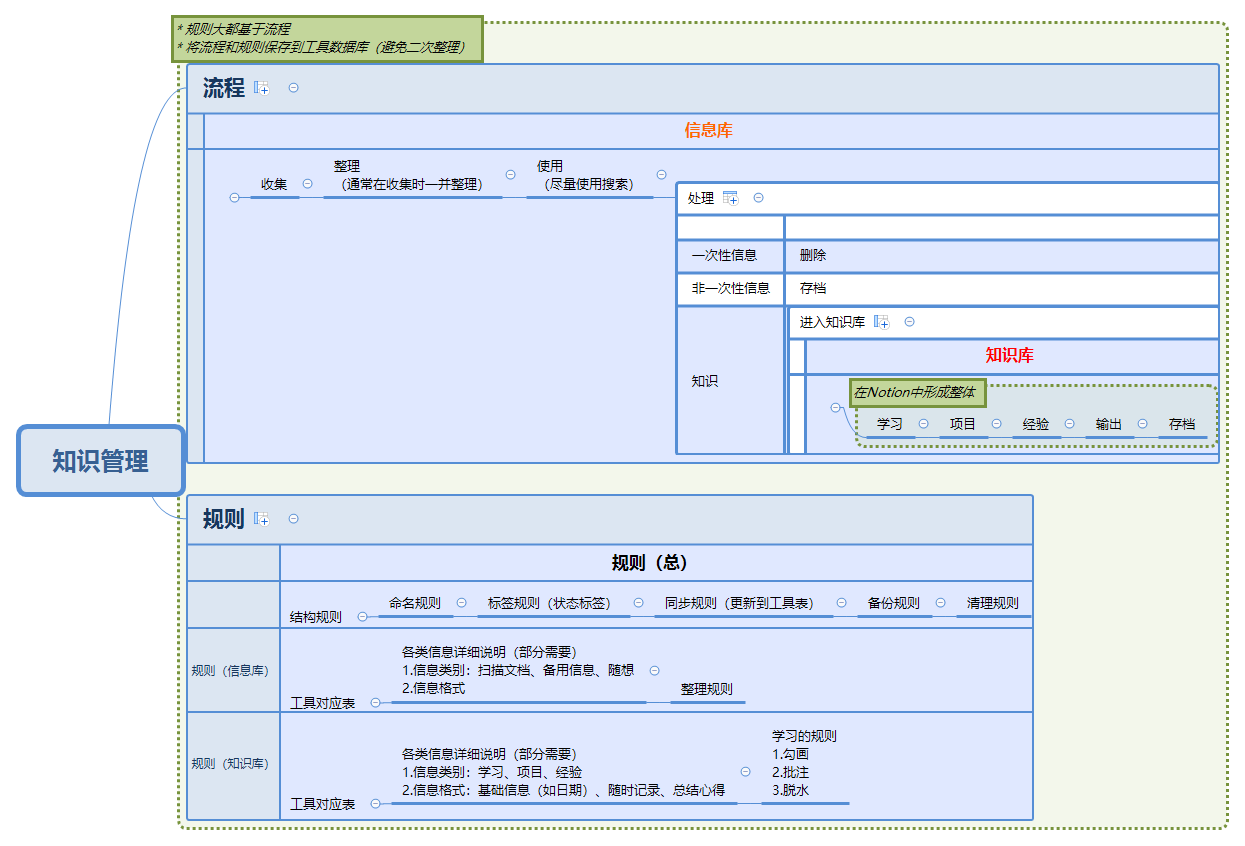Select the 在Notion中形成整体 callout
Image resolution: width=1245 pixels, height=846 pixels.
point(915,393)
